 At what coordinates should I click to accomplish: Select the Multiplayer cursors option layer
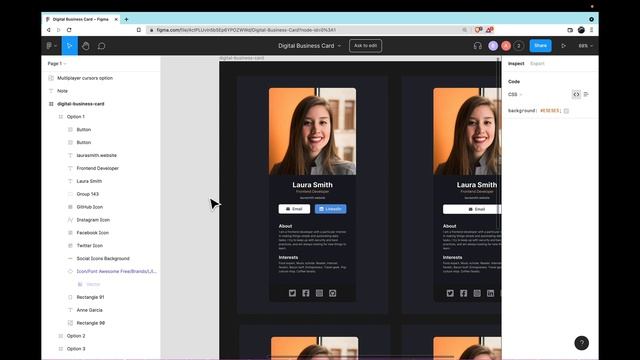tap(85, 78)
